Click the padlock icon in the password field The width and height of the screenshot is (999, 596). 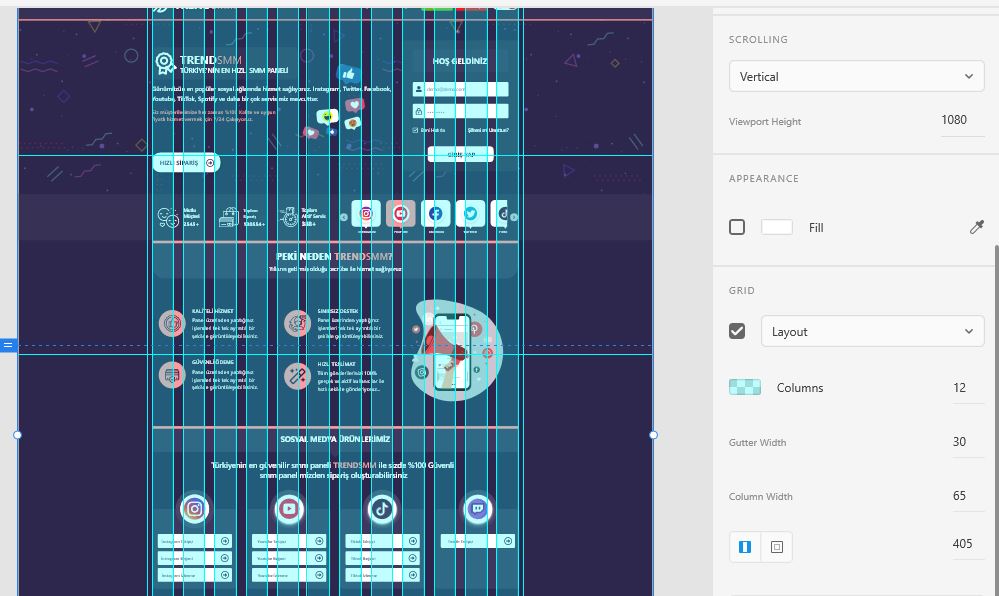(419, 111)
